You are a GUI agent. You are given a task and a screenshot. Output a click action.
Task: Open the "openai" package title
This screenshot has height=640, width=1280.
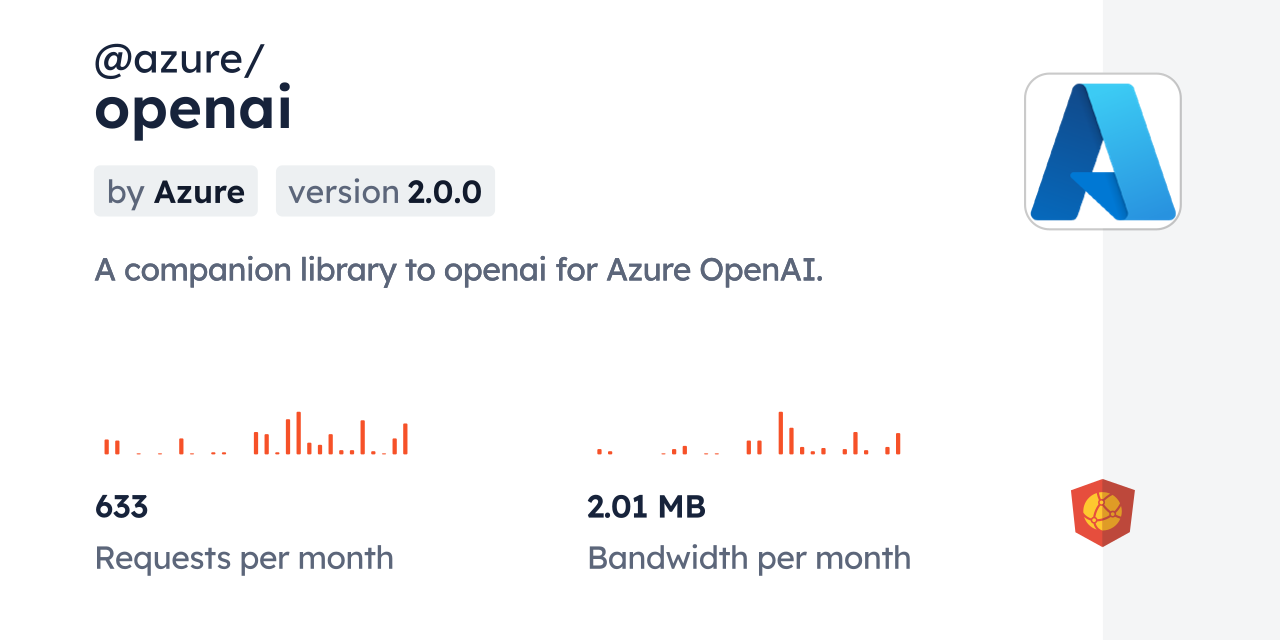pyautogui.click(x=193, y=111)
